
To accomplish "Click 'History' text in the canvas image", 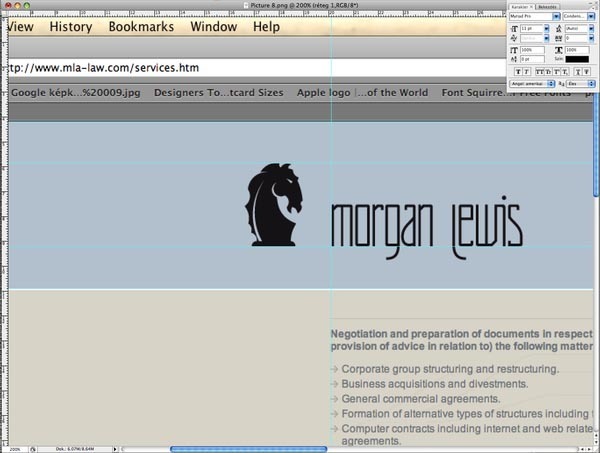I will click(71, 27).
